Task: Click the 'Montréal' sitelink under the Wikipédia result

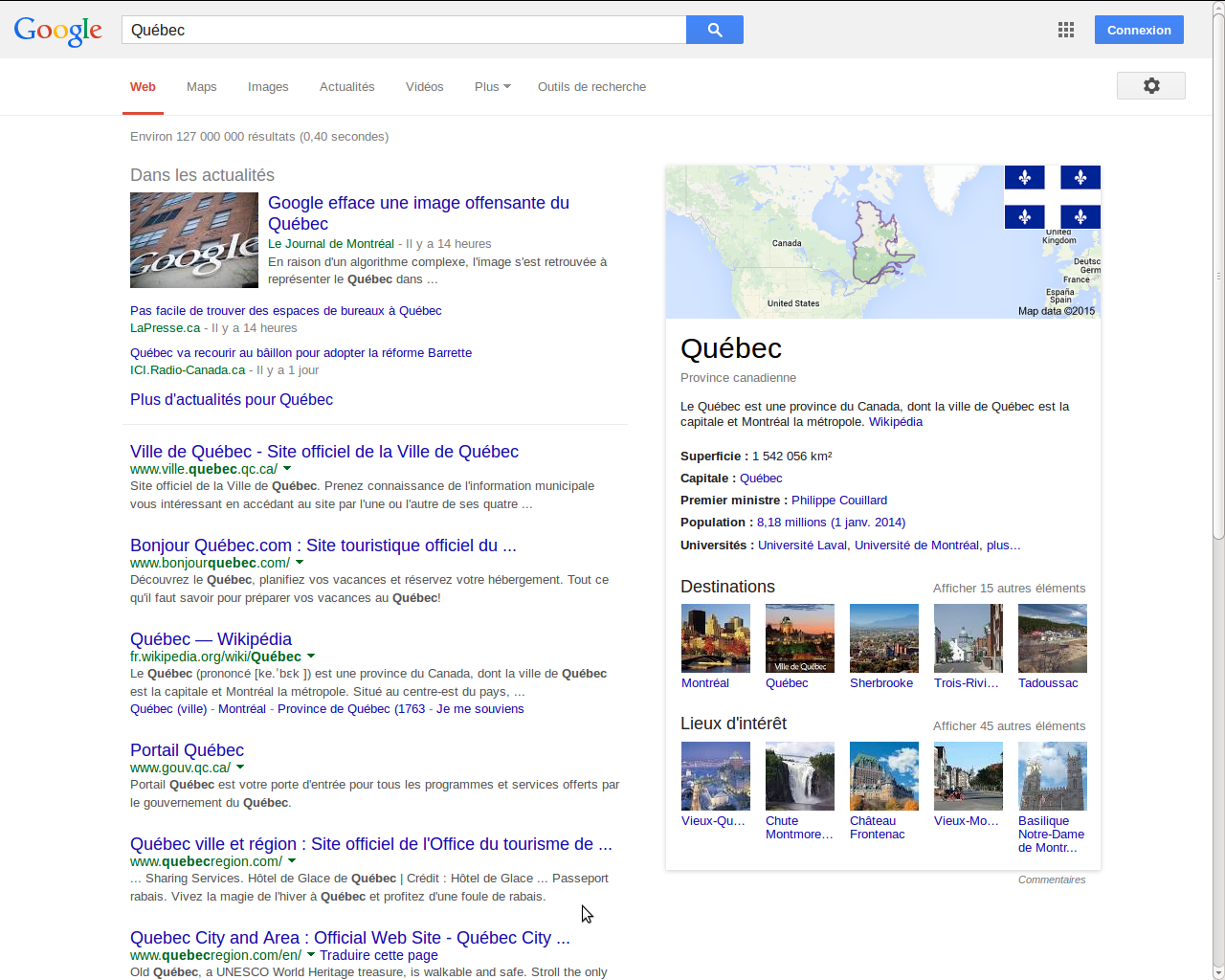Action: 242,709
